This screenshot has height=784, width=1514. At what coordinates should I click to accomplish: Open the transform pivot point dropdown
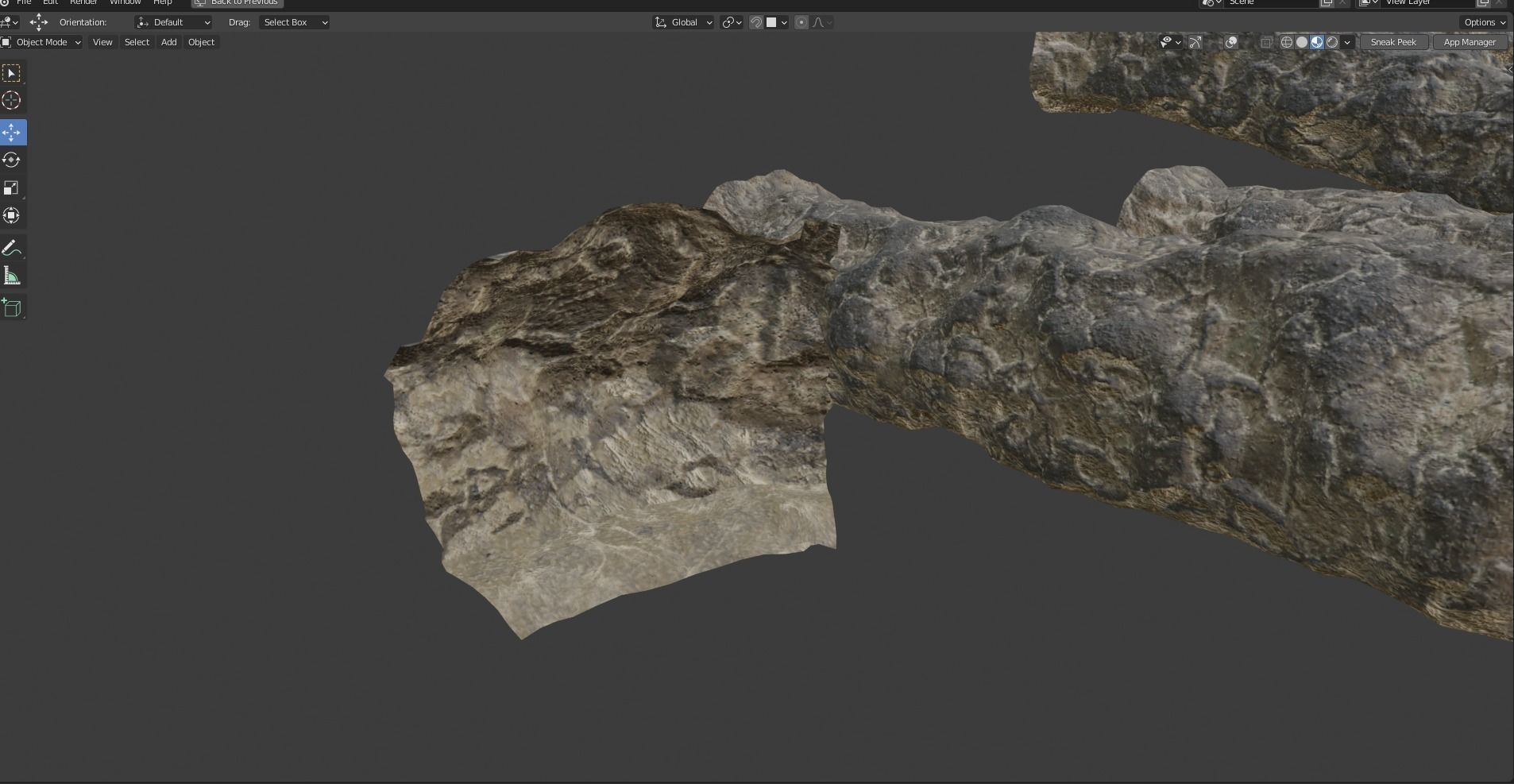pos(732,22)
